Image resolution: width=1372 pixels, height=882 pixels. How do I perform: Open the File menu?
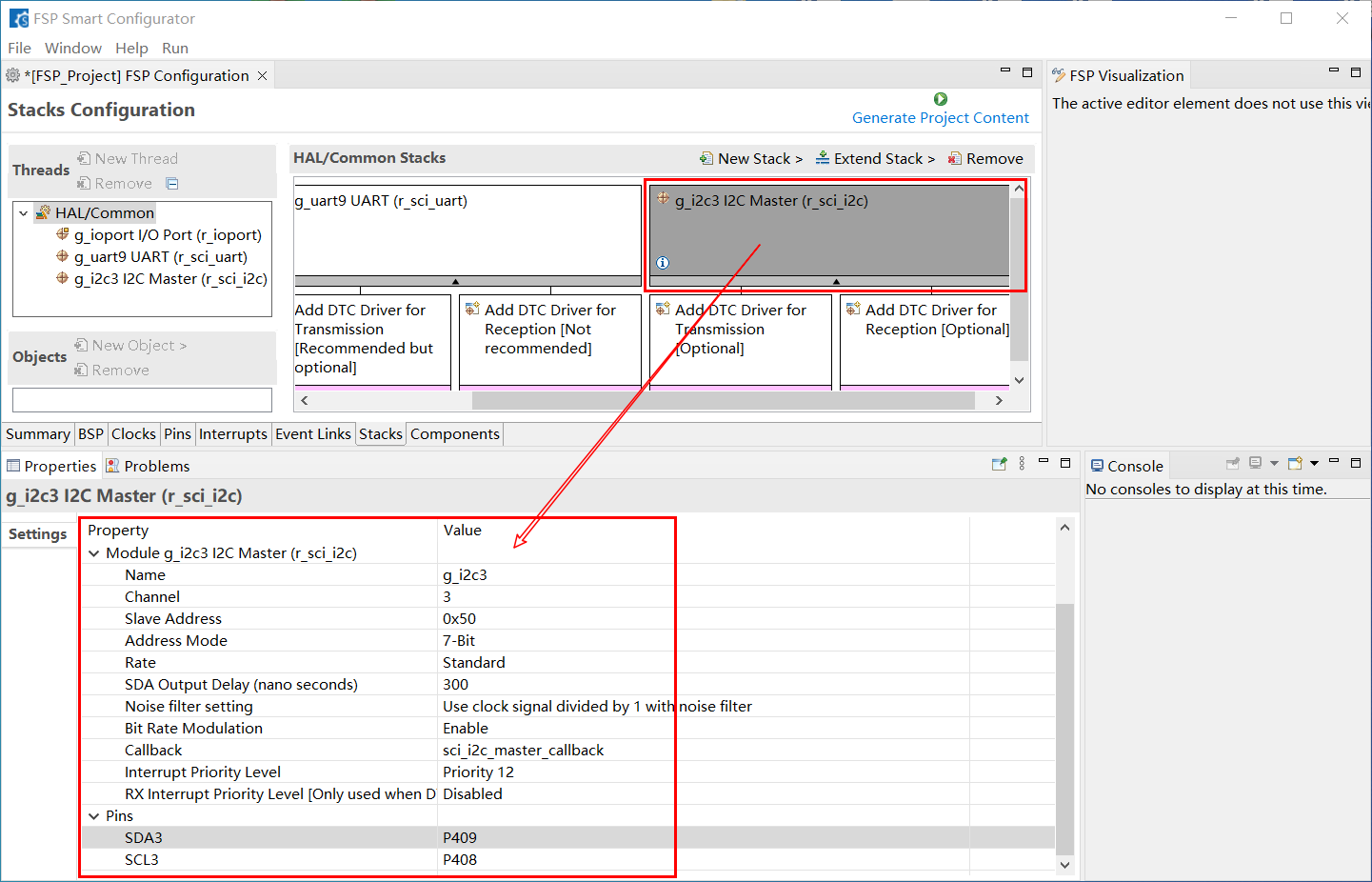tap(19, 48)
